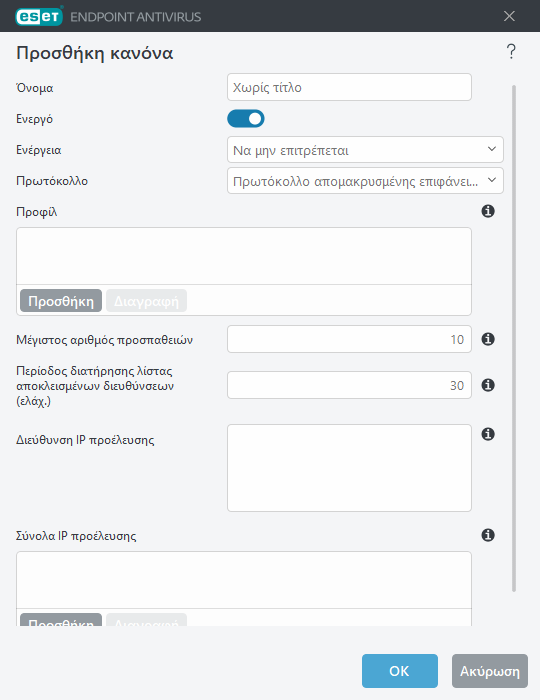
Task: Confirm the rule with OK button
Action: (399, 671)
